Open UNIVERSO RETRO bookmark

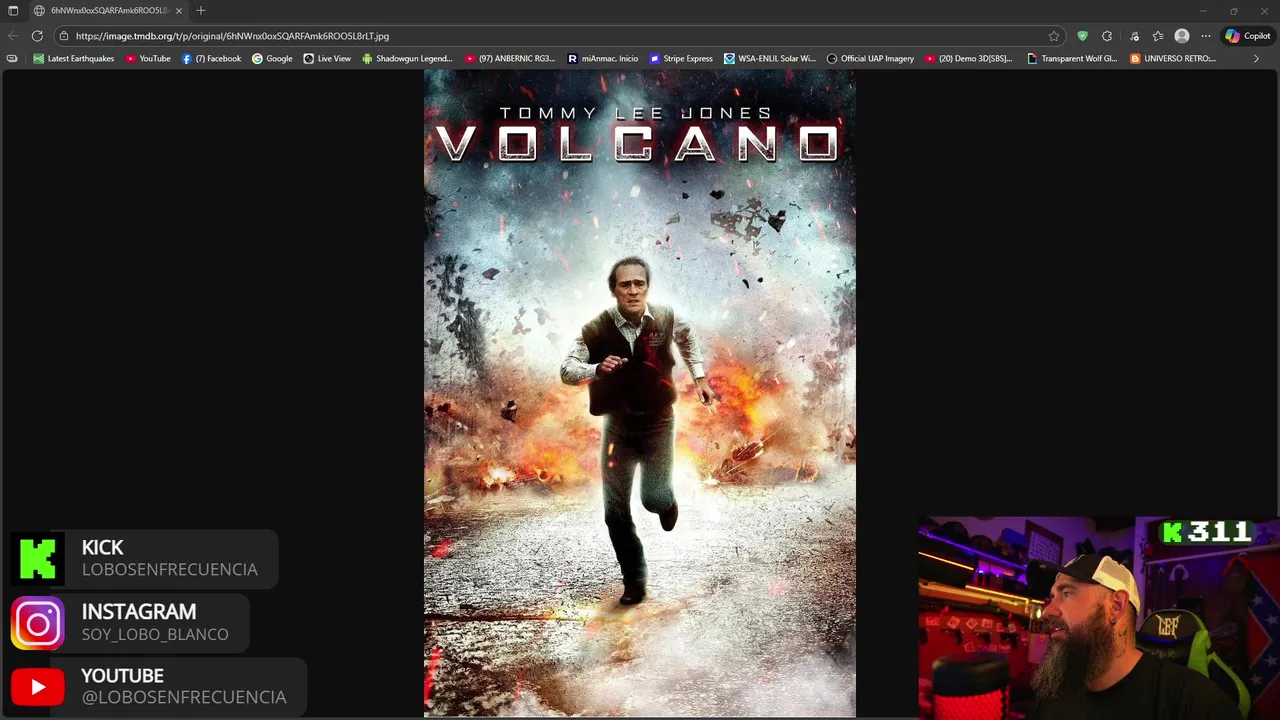pos(1173,59)
